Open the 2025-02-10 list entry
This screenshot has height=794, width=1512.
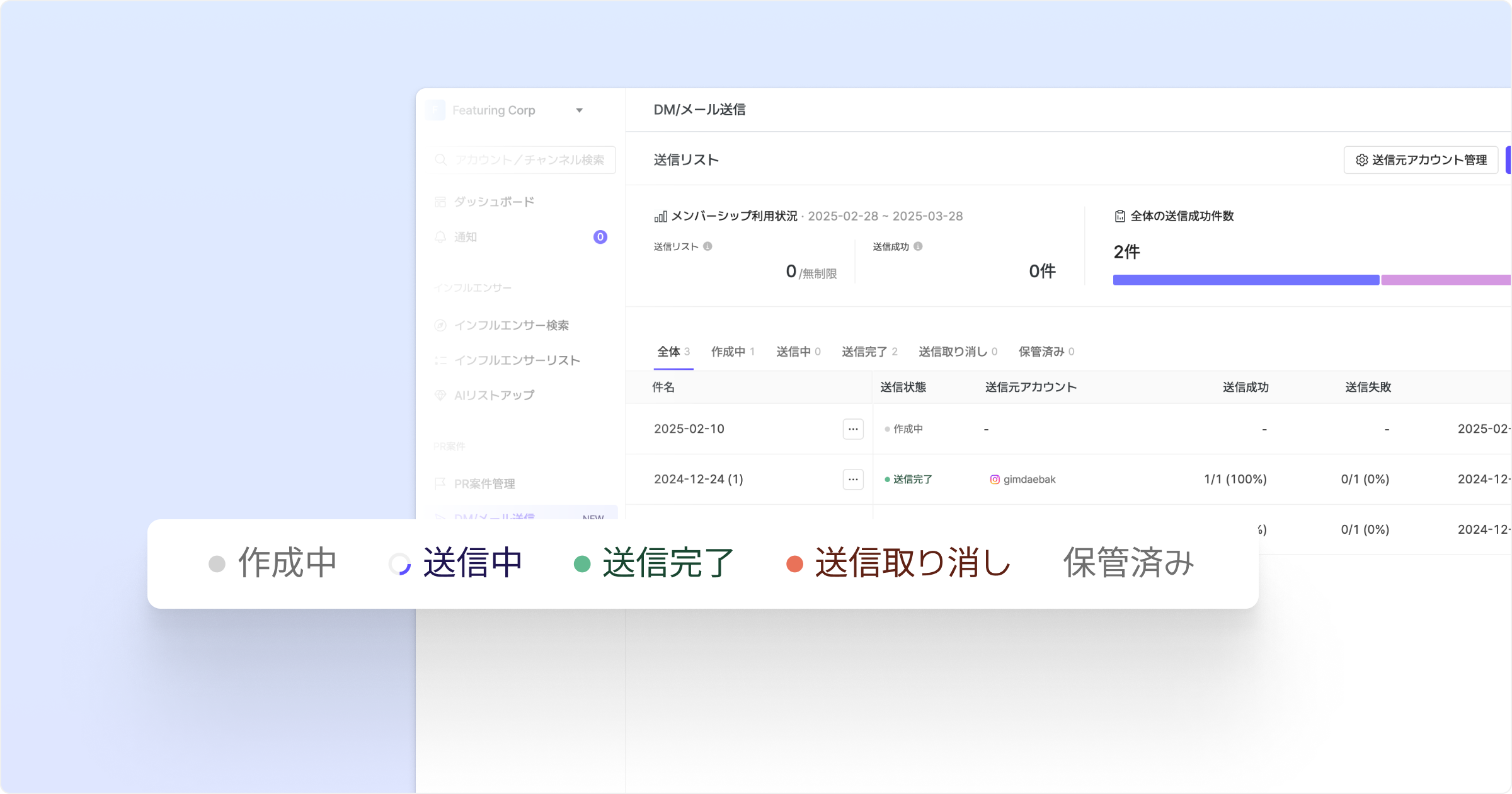coord(689,429)
